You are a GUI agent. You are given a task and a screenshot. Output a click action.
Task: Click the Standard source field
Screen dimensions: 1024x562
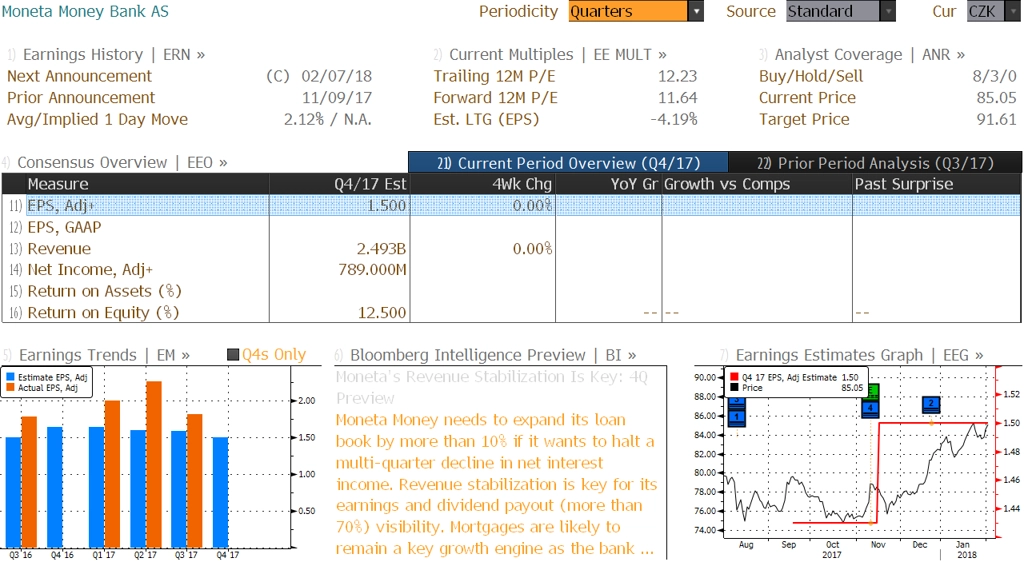click(x=833, y=11)
